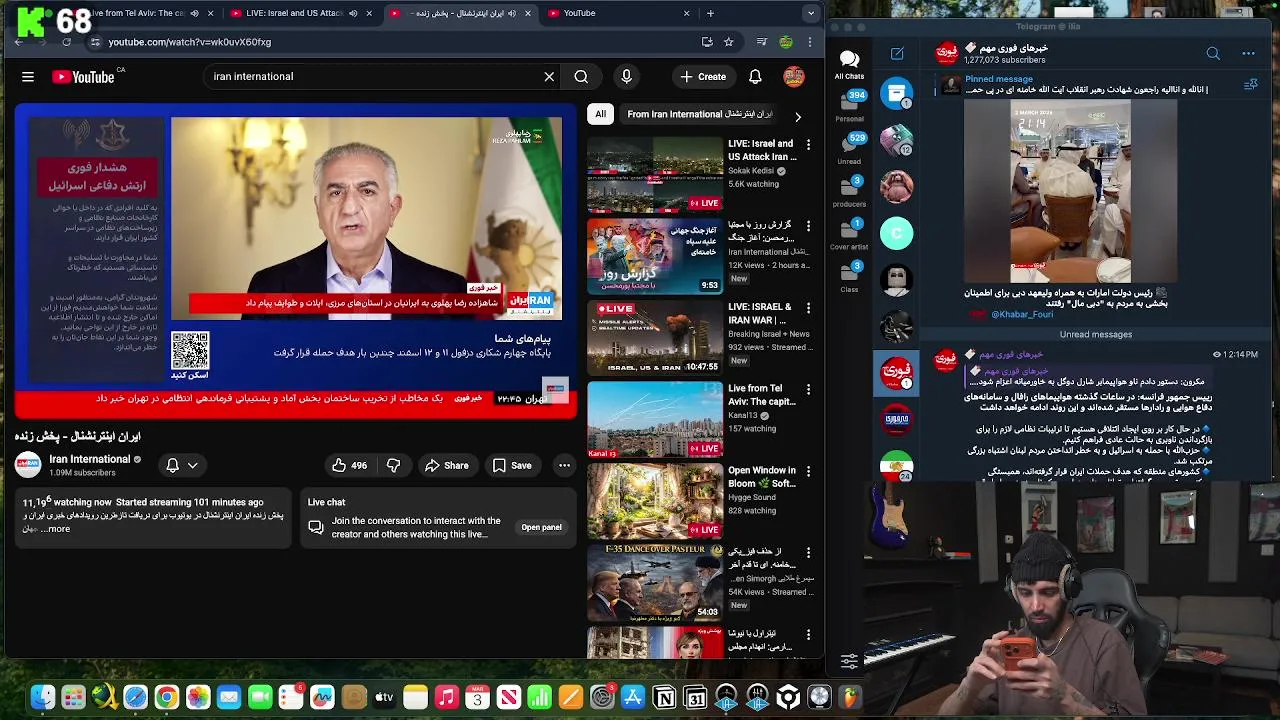Select the 'All' filter chip
The height and width of the screenshot is (720, 1280).
pyautogui.click(x=600, y=114)
